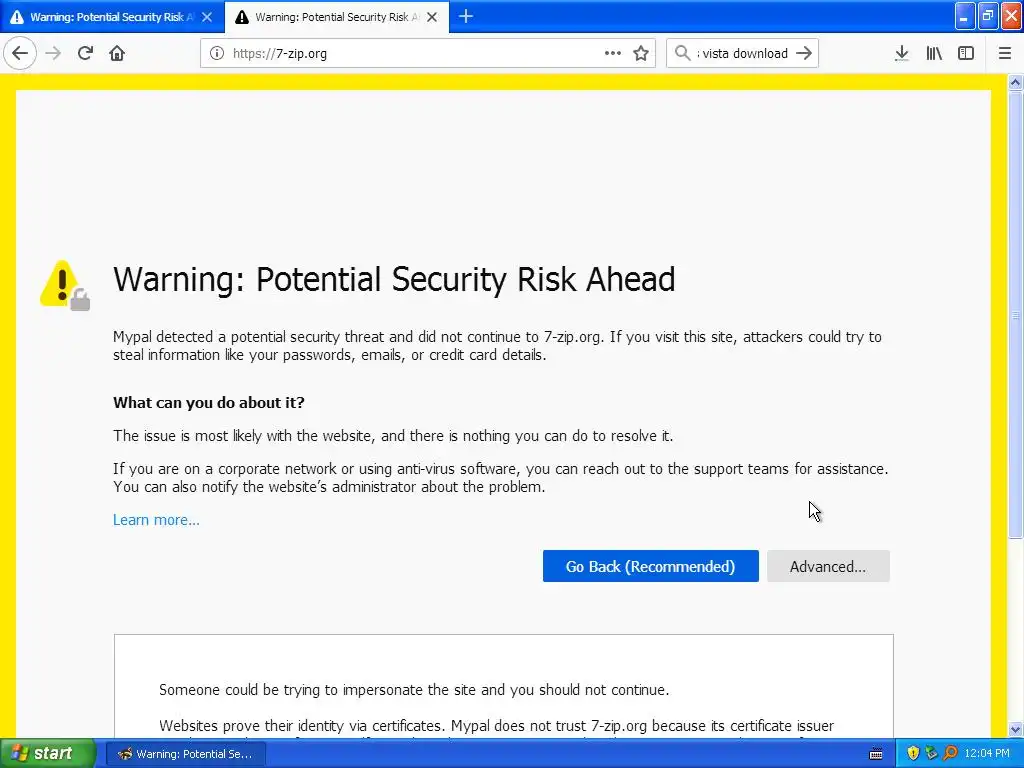This screenshot has width=1024, height=768.
Task: Go back one page using the back arrow
Action: pos(20,53)
